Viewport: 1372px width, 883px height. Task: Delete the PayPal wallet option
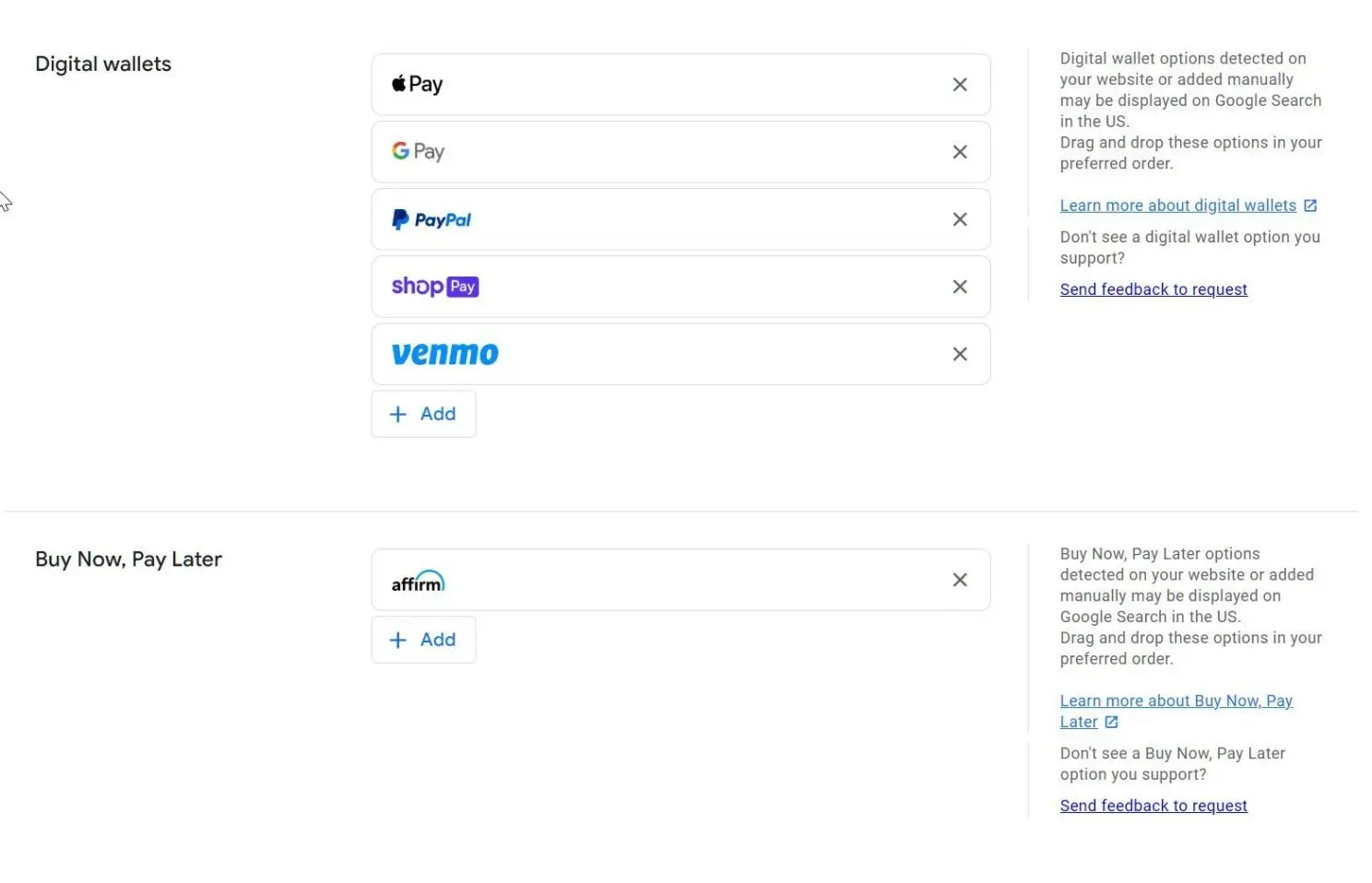pos(960,219)
